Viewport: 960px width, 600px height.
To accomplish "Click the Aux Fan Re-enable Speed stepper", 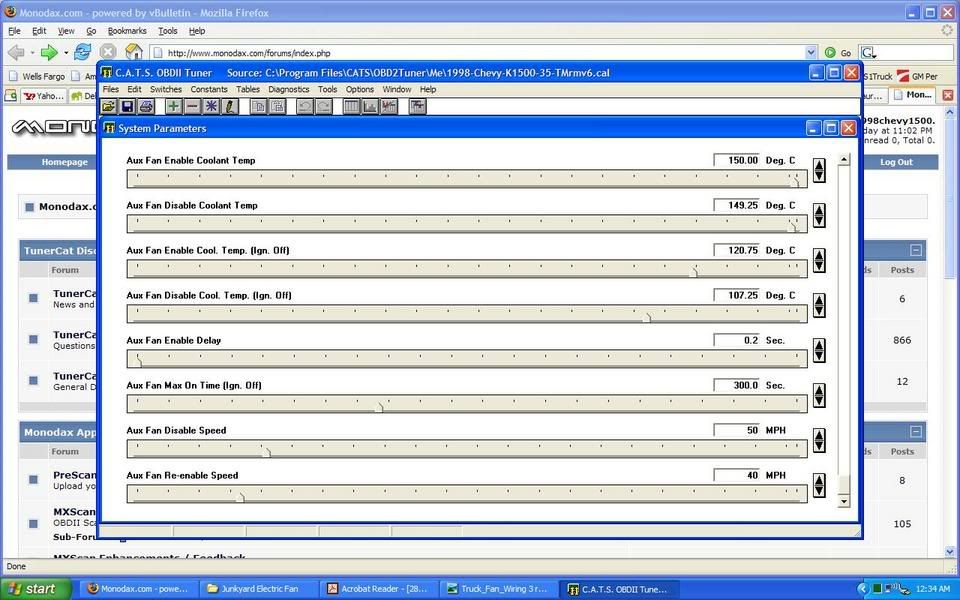I will [819, 485].
